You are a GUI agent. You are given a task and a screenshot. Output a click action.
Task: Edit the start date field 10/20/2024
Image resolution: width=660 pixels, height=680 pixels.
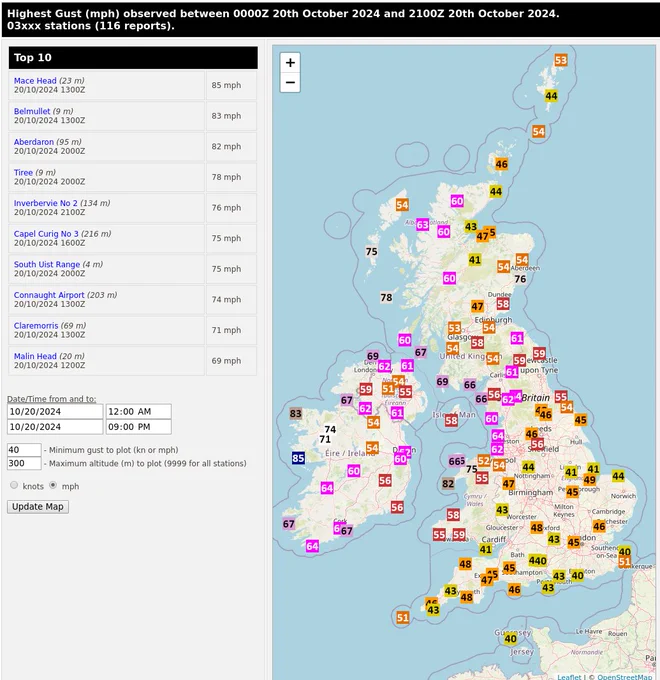click(55, 412)
